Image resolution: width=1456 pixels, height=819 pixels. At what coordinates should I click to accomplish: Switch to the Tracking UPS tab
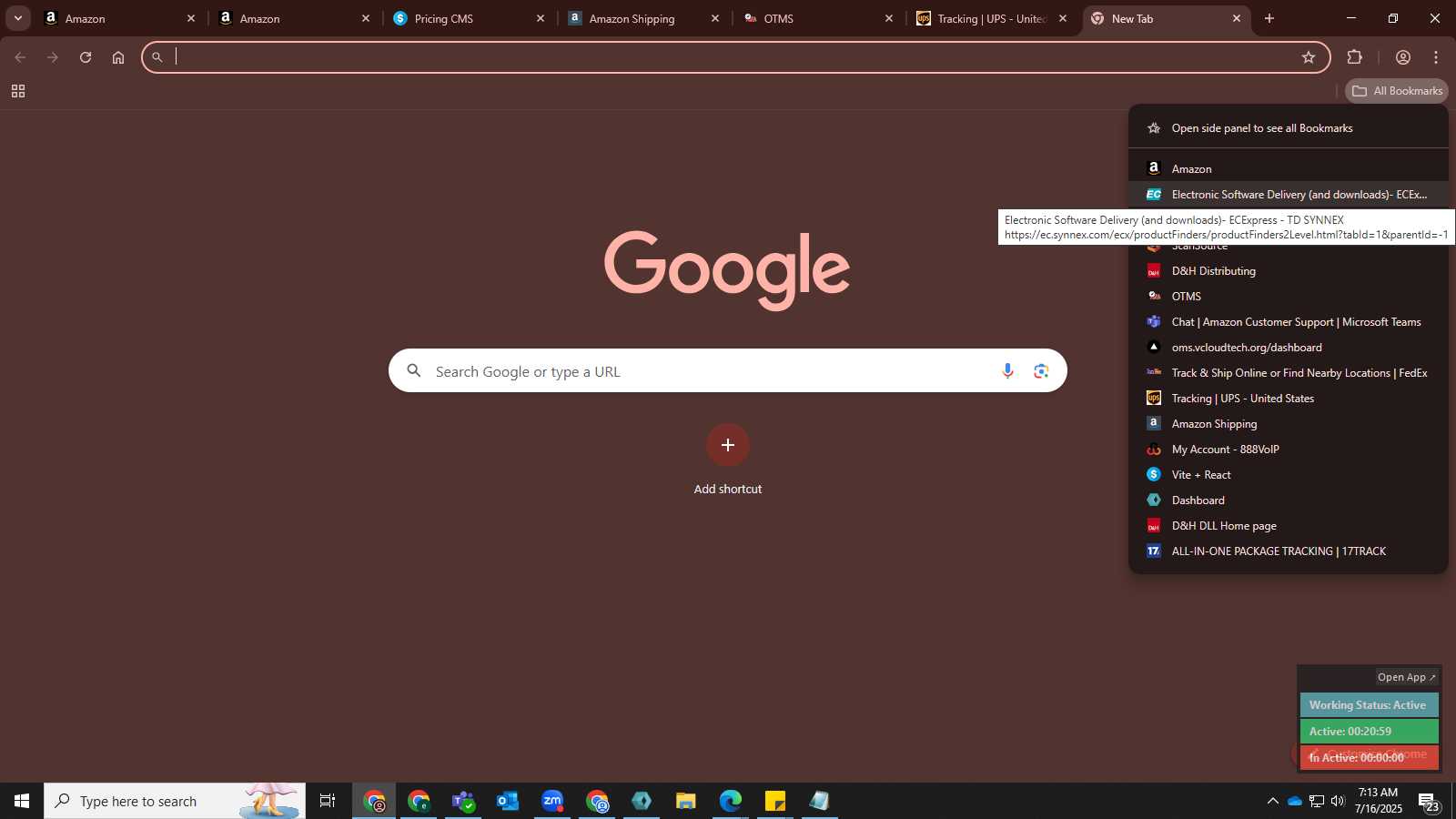[993, 18]
